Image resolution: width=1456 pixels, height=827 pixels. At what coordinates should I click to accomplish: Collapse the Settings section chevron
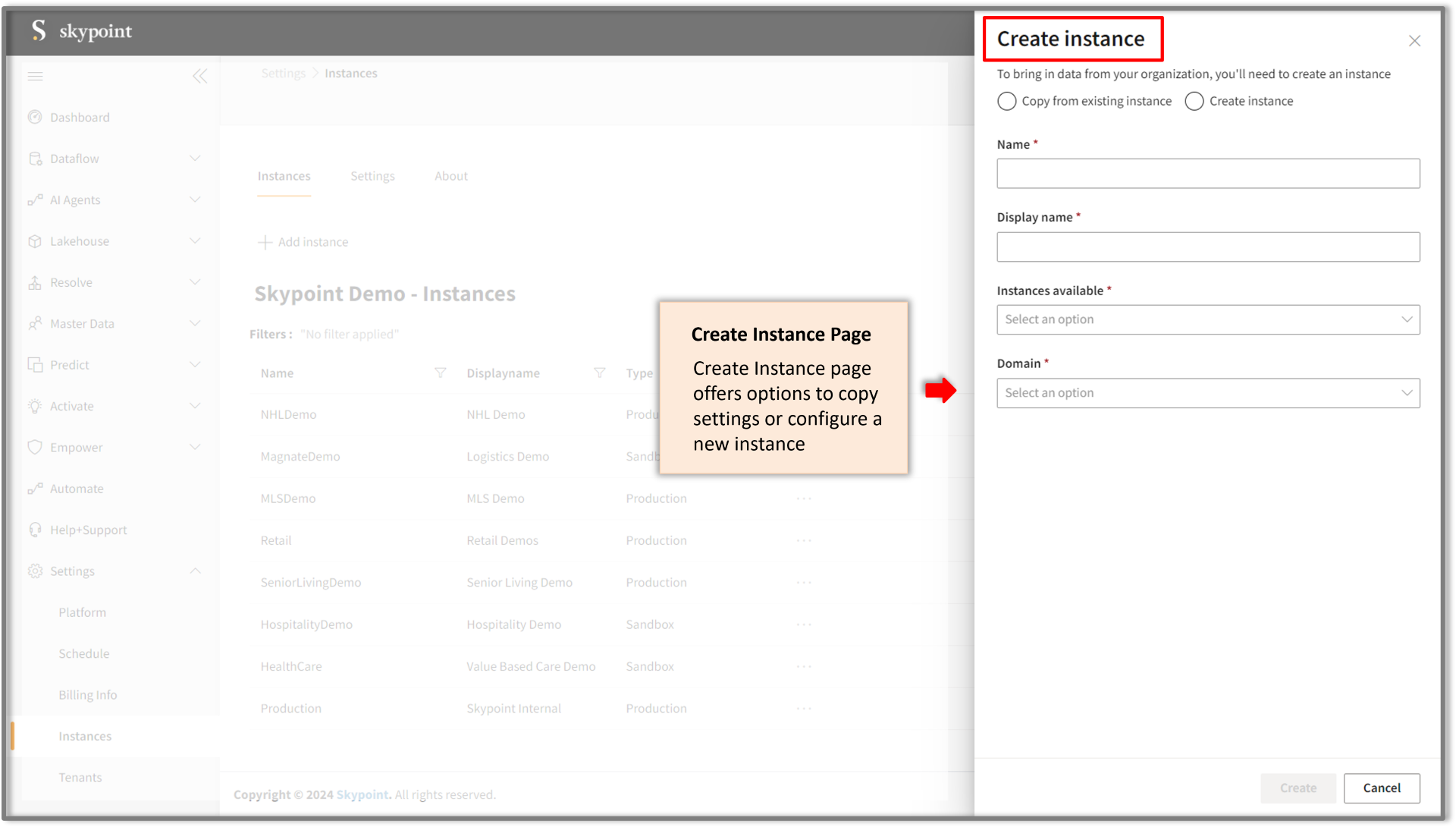point(195,571)
